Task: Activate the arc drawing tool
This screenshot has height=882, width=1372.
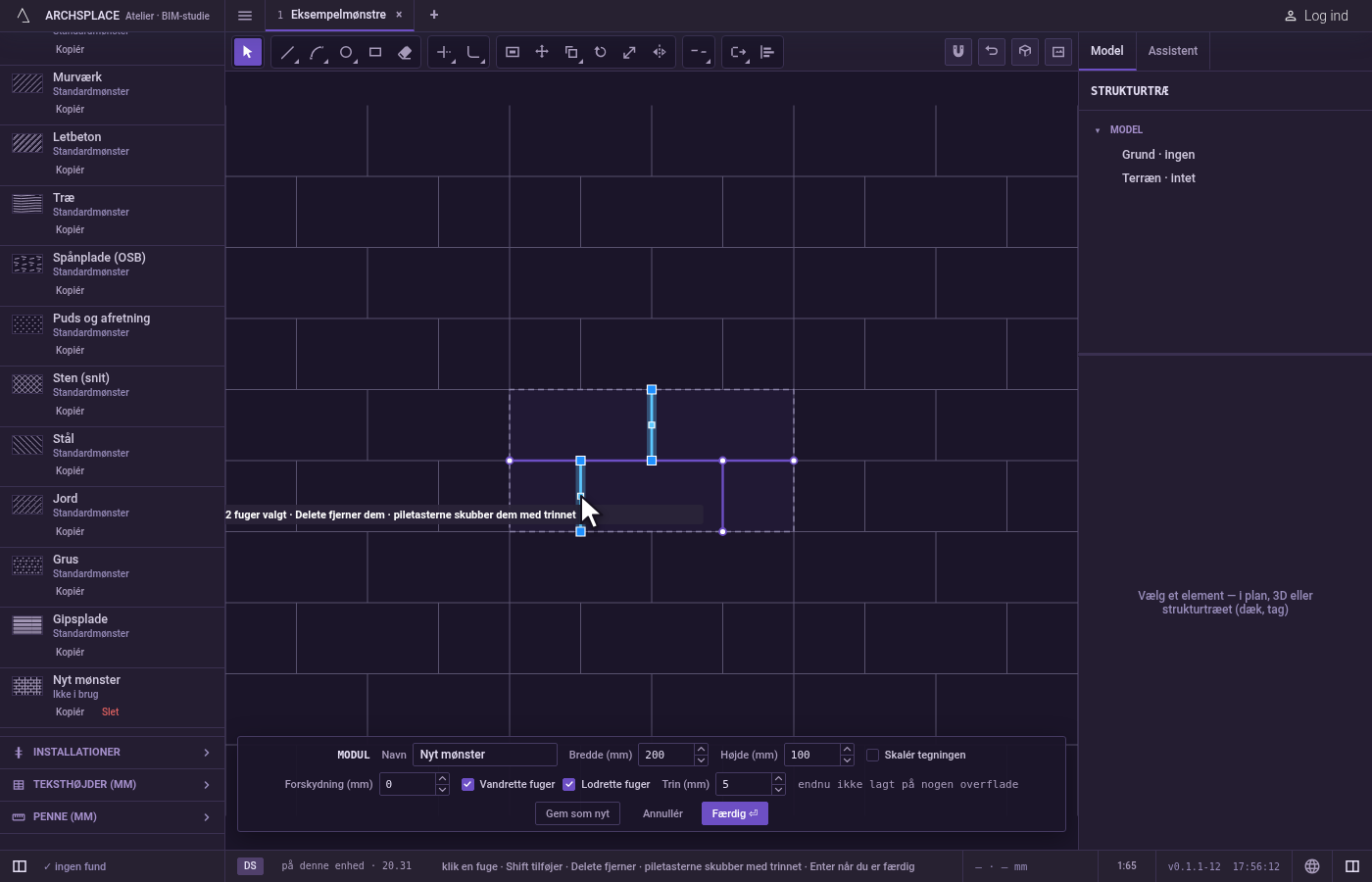Action: (317, 52)
